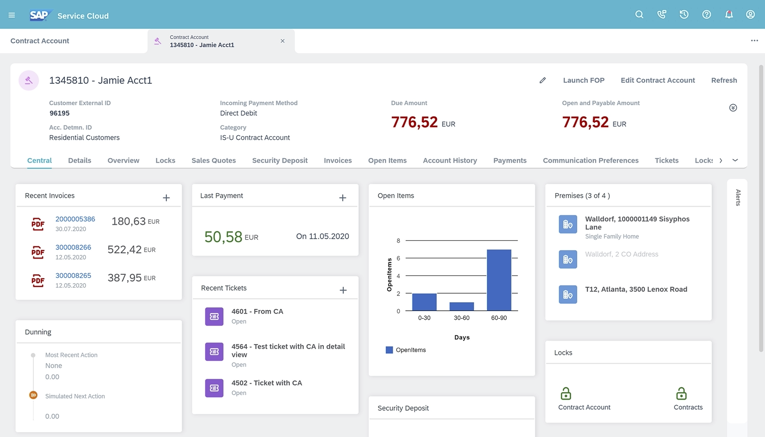
Task: Click the search magnifier icon in header
Action: [639, 15]
